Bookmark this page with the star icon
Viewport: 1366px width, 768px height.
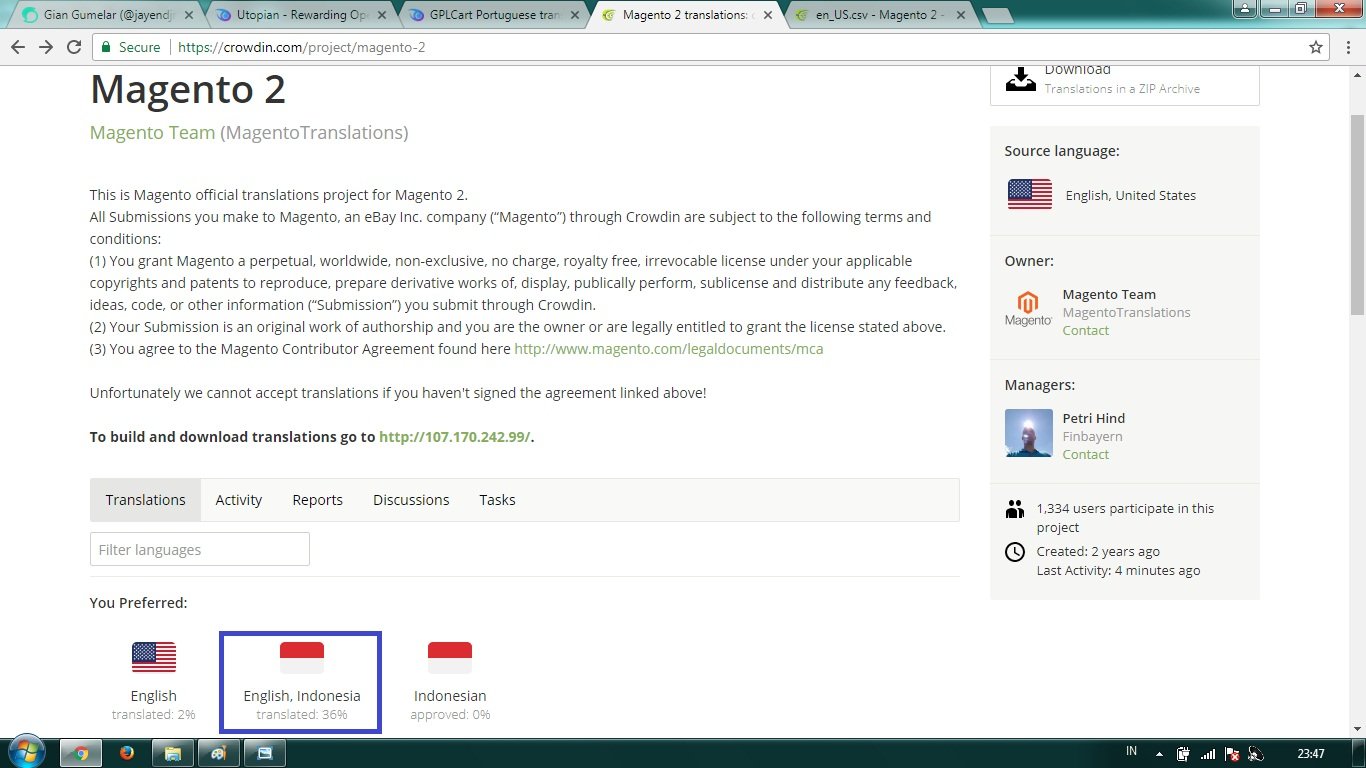(1316, 47)
